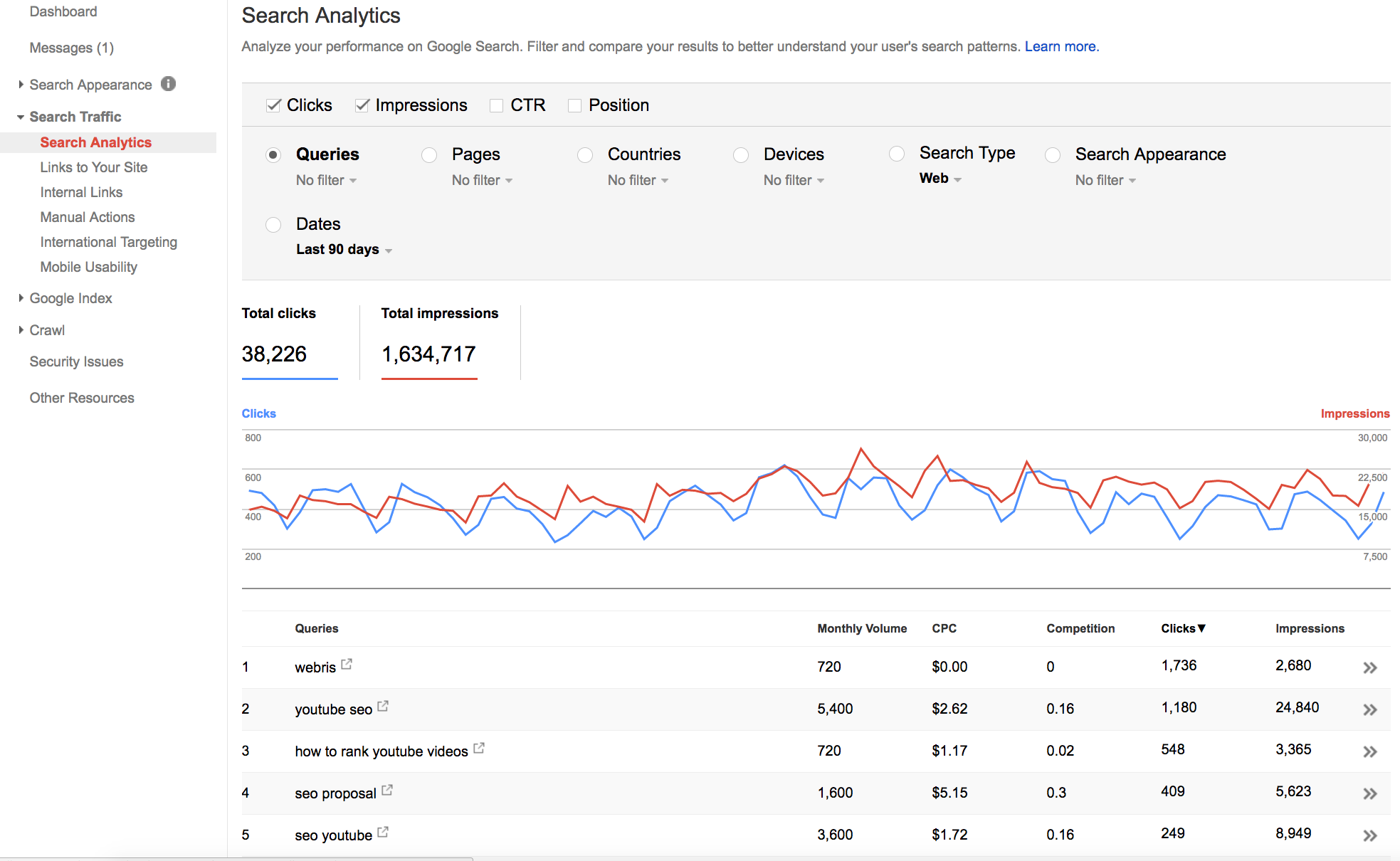
Task: Open the Queries No filter dropdown
Action: click(327, 180)
